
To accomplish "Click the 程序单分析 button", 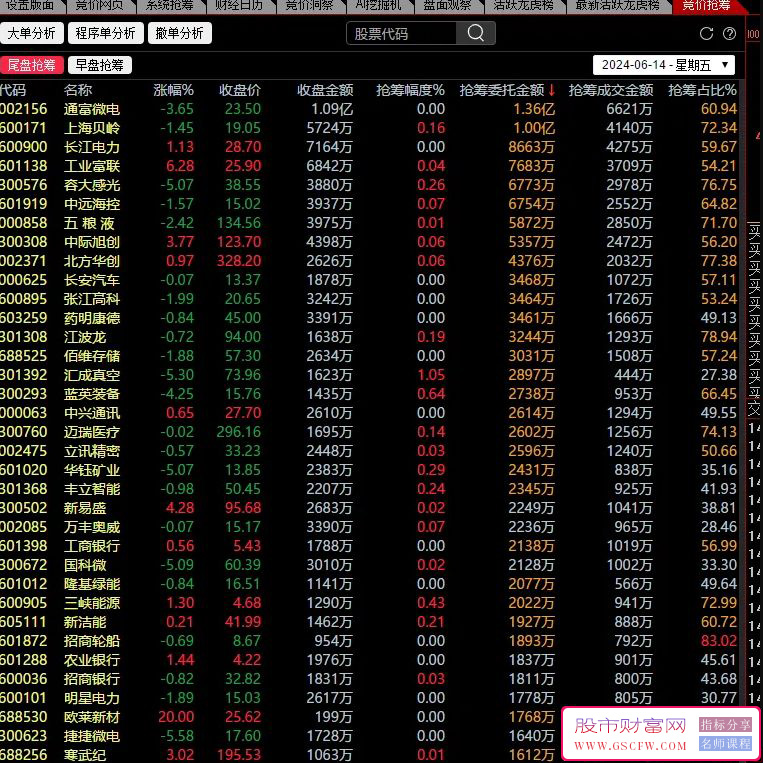I will tap(106, 33).
